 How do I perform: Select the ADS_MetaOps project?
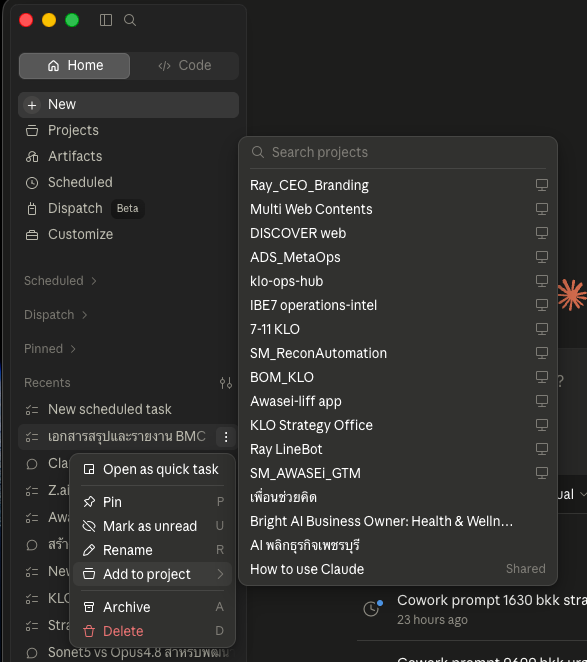(398, 258)
